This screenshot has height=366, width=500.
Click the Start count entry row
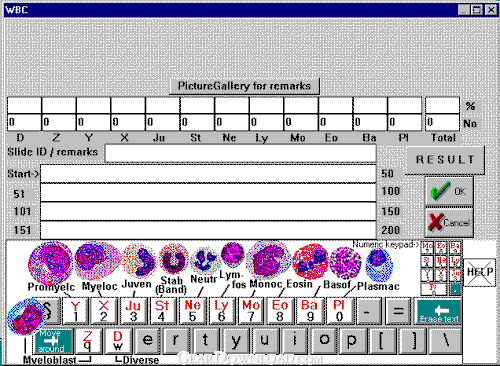[208, 174]
